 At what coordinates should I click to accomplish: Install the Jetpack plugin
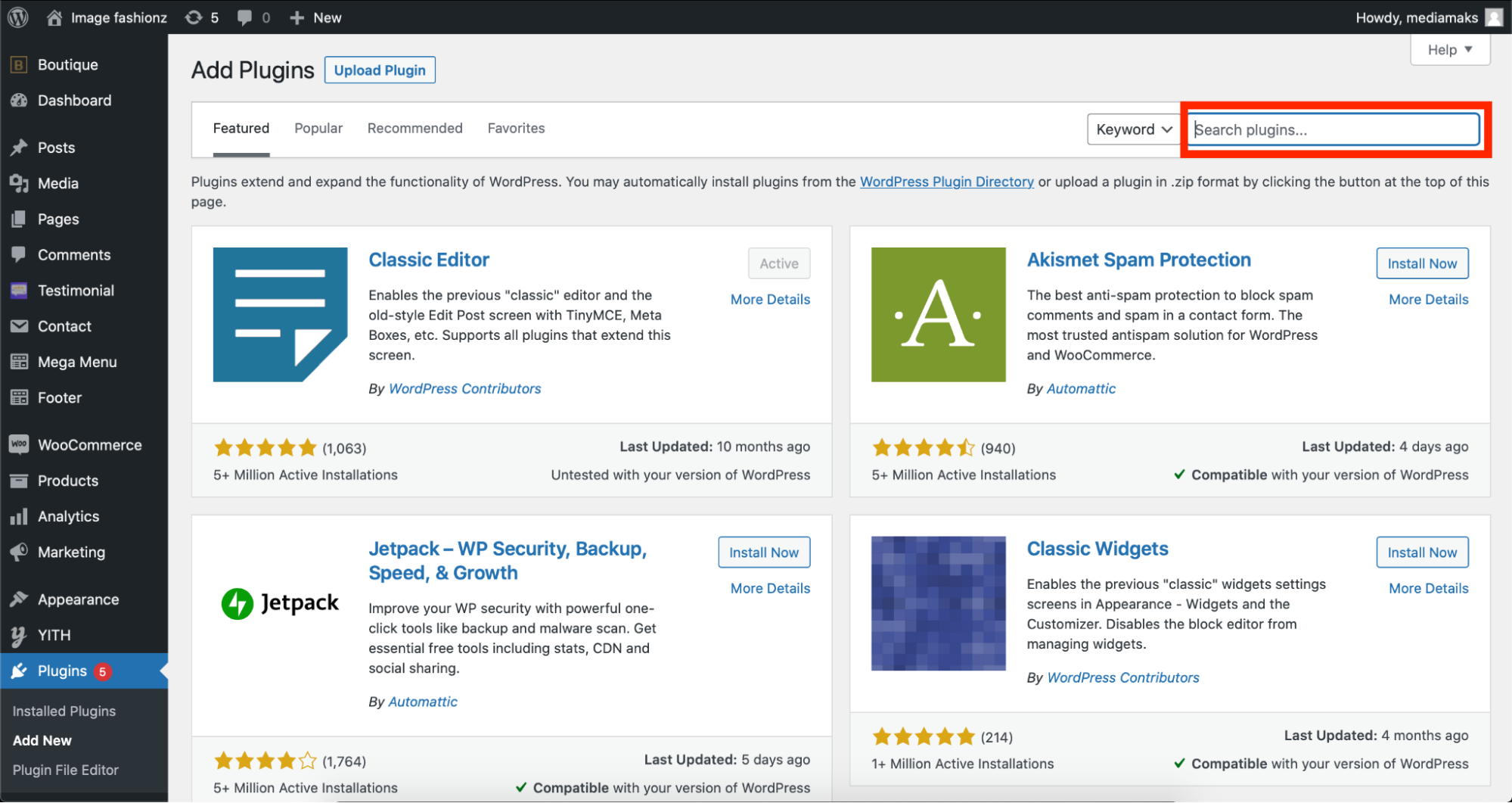[x=764, y=552]
